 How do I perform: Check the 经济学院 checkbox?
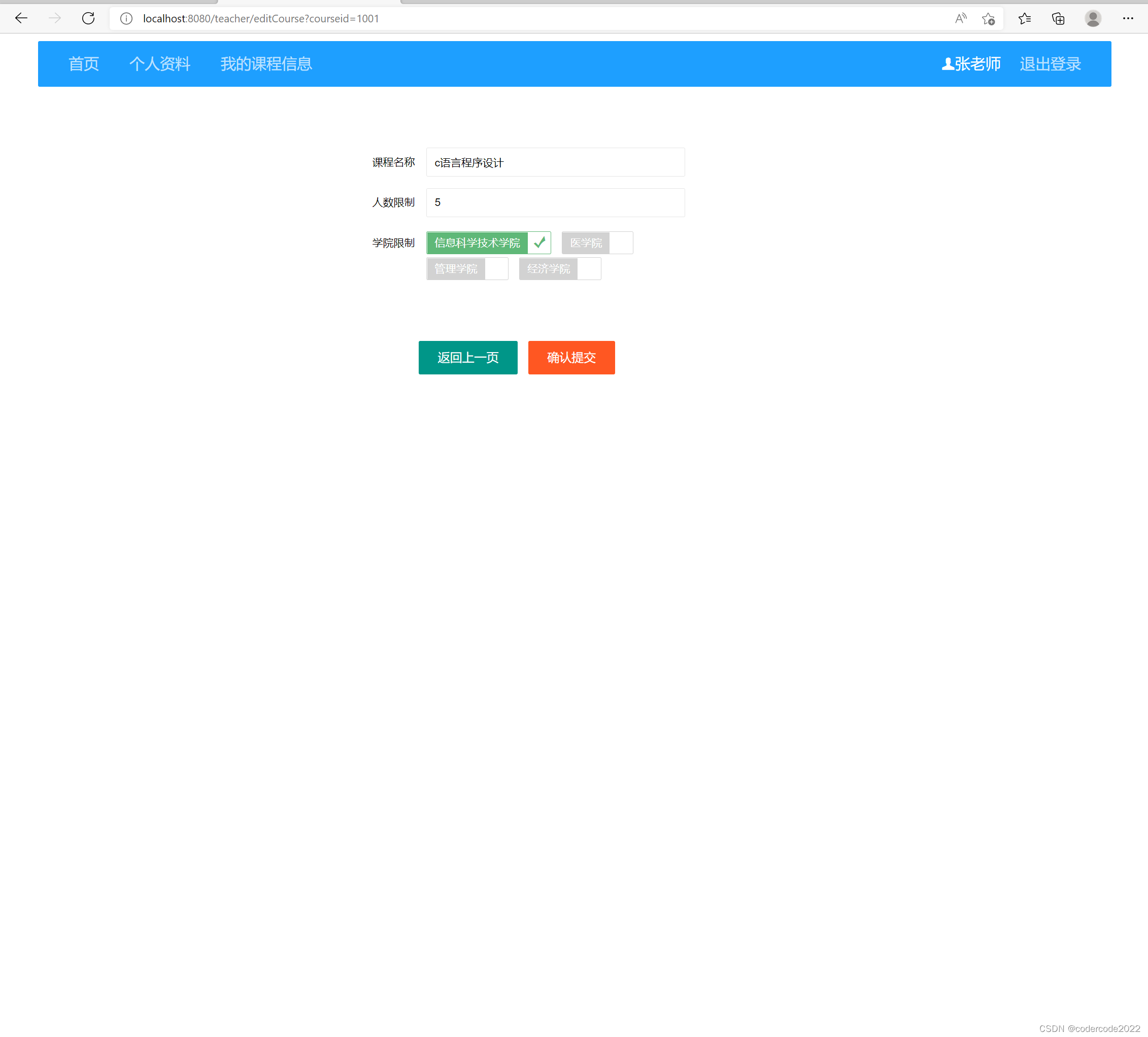(x=560, y=269)
